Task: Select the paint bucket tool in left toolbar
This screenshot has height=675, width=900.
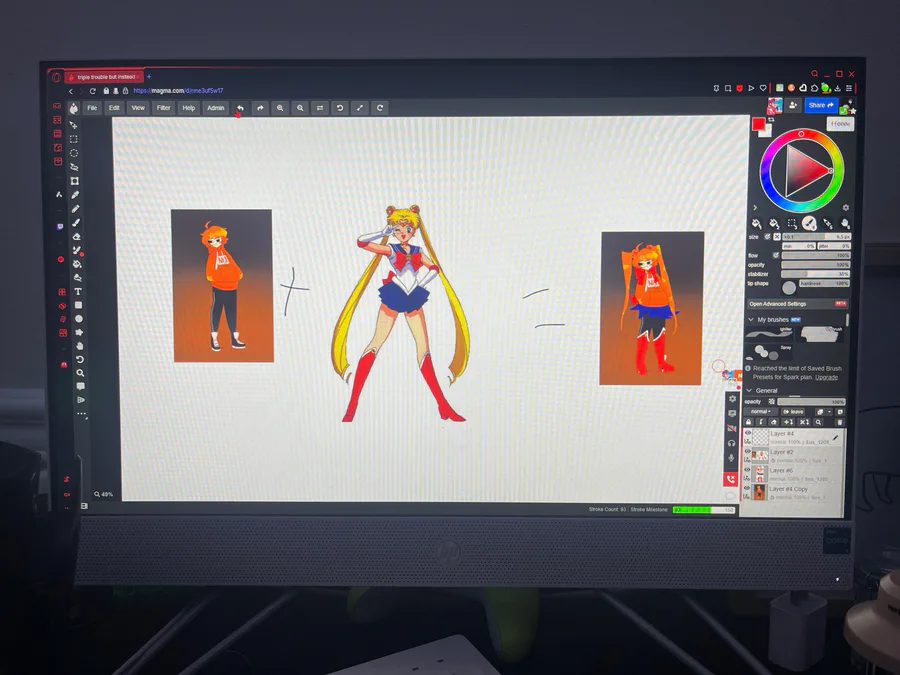Action: point(77,264)
